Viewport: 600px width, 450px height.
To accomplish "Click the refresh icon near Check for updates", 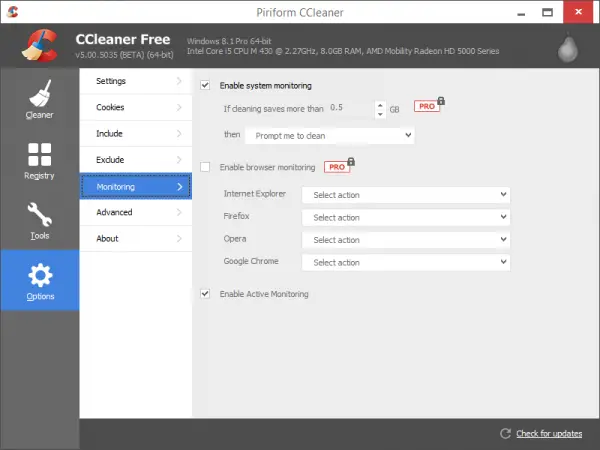I will click(x=505, y=433).
